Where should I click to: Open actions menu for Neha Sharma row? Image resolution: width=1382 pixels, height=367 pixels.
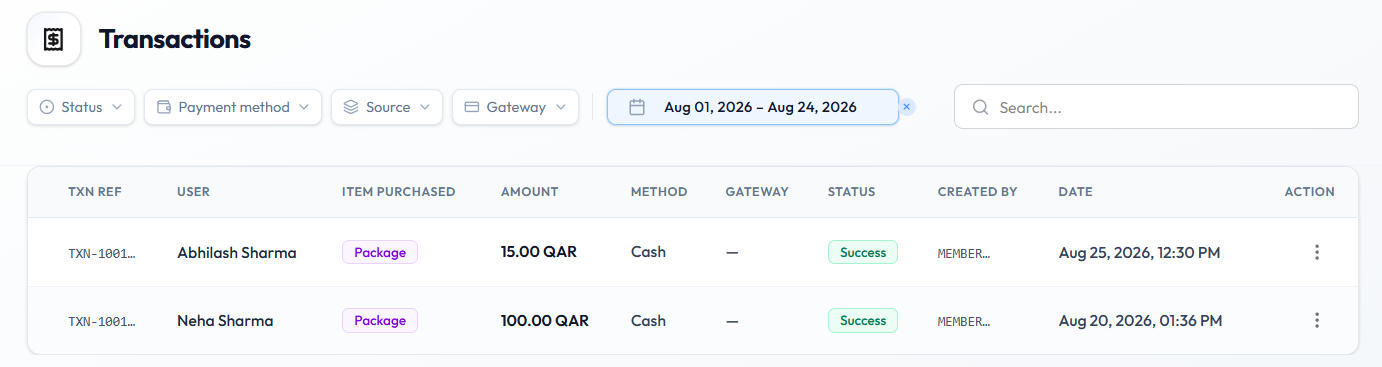tap(1317, 320)
